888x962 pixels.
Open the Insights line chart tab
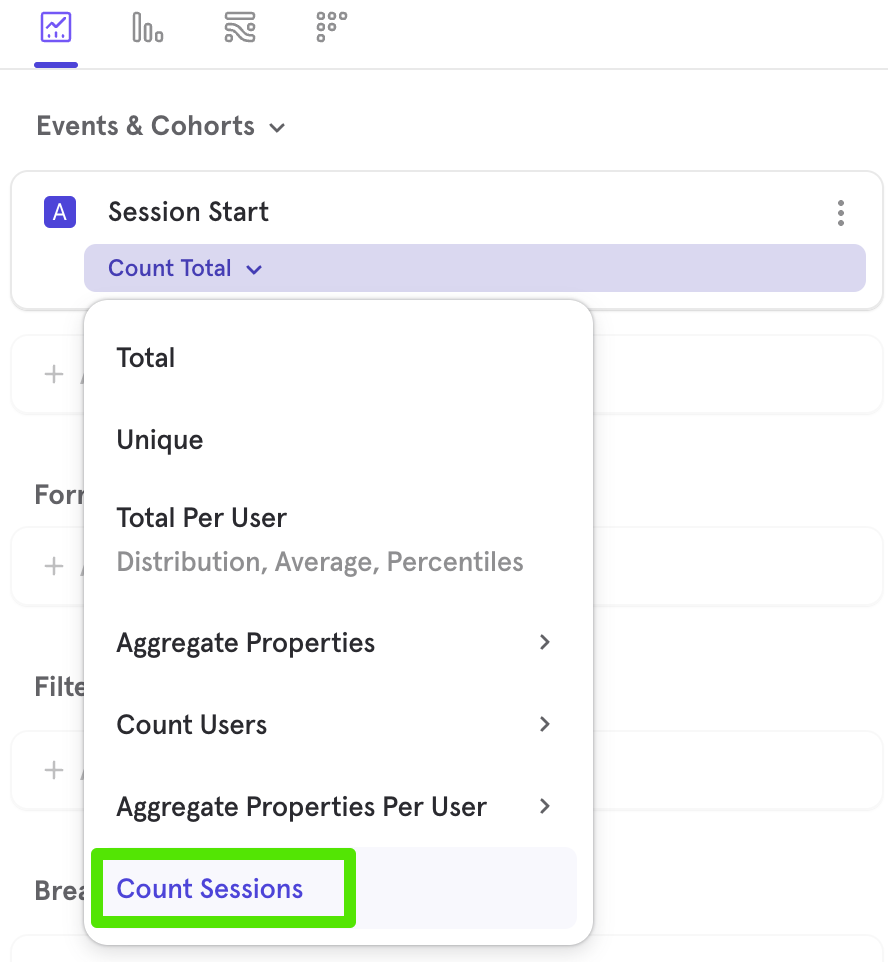click(56, 28)
